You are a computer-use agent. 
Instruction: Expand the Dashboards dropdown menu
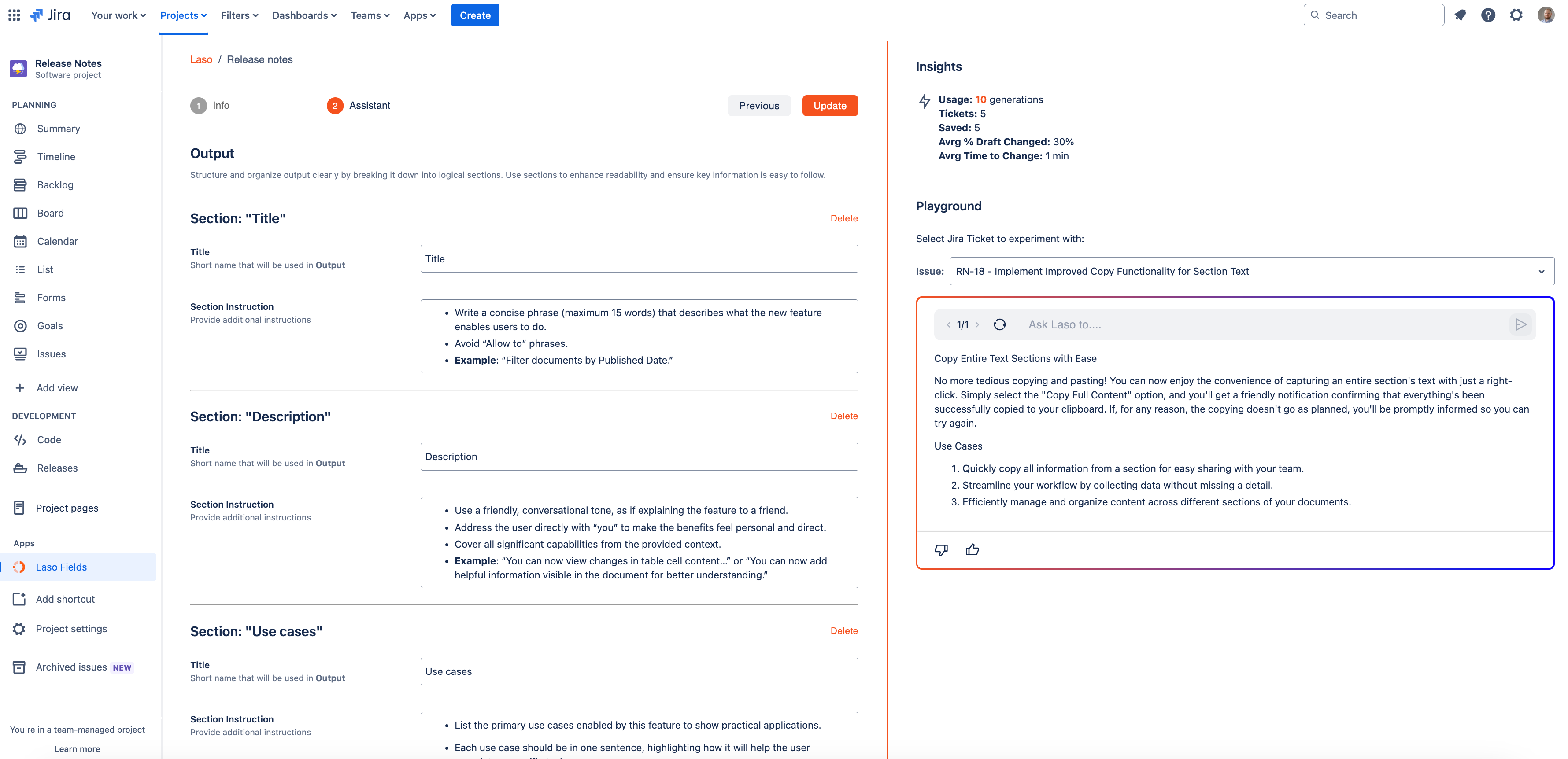(x=304, y=15)
